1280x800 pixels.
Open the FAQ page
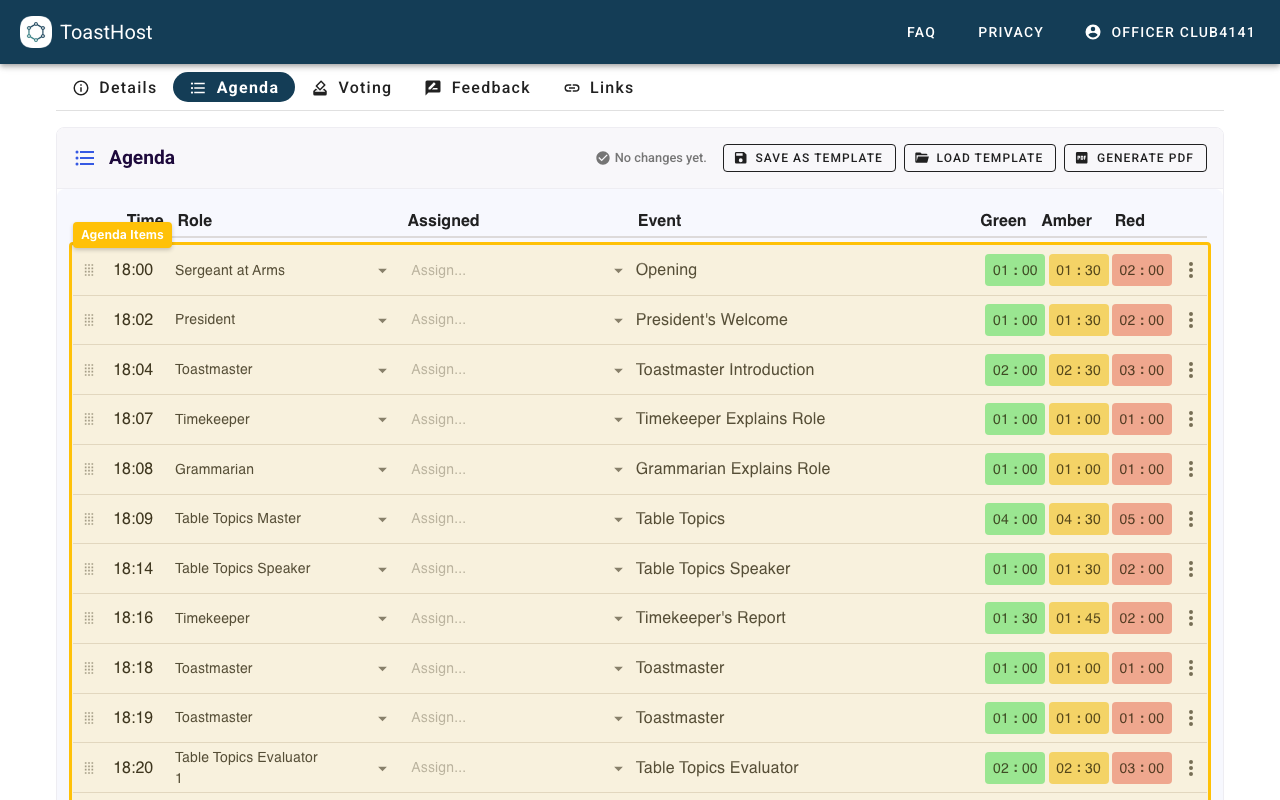[x=920, y=32]
